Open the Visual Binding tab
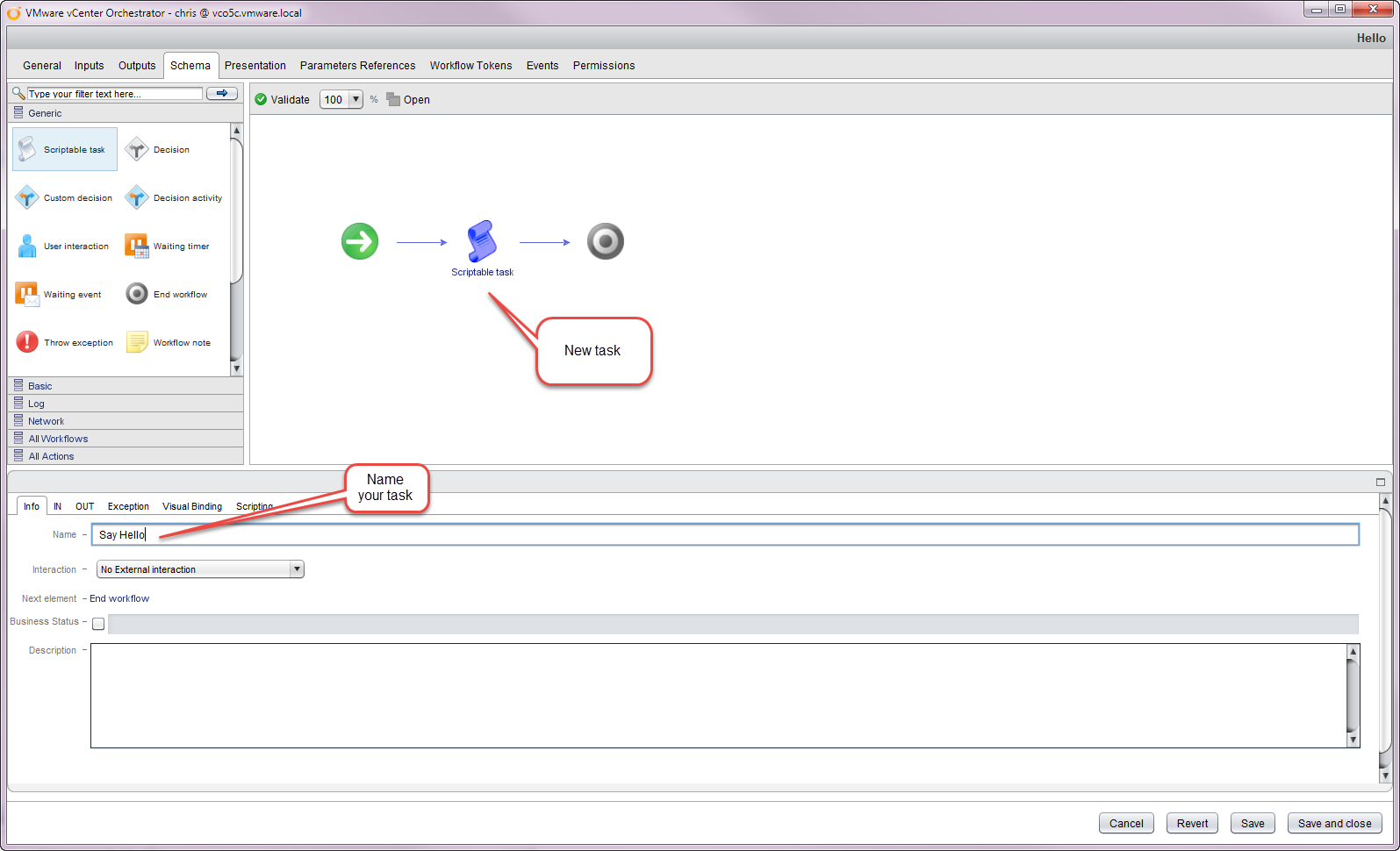The height and width of the screenshot is (851, 1400). point(192,506)
